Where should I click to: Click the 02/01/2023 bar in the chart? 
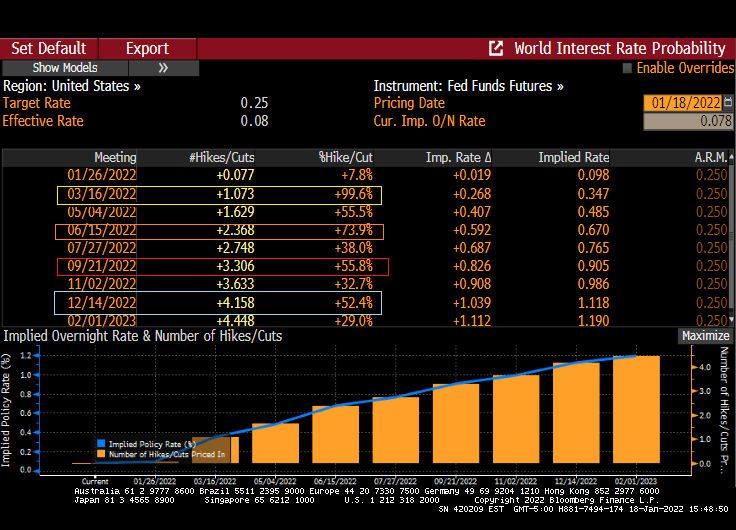(x=636, y=412)
